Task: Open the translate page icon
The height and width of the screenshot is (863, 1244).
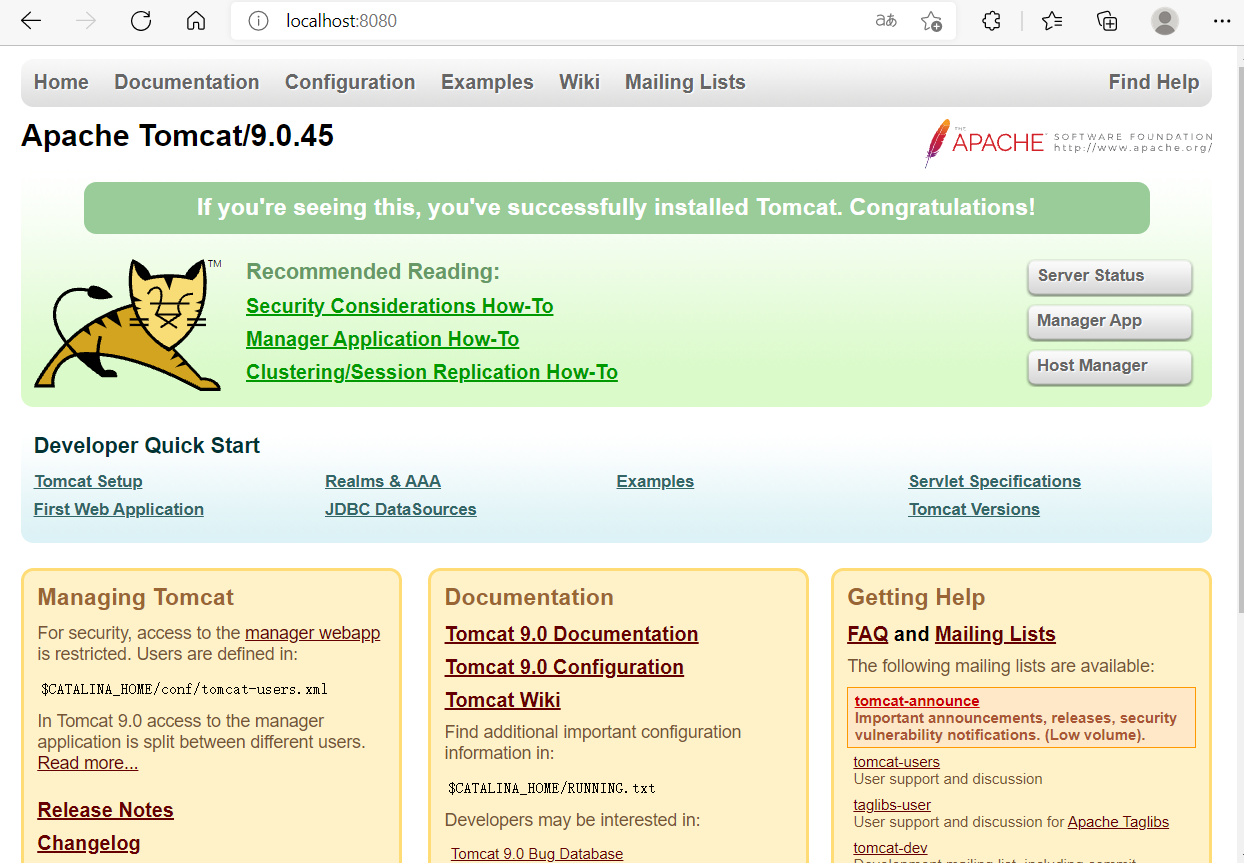Action: point(886,21)
